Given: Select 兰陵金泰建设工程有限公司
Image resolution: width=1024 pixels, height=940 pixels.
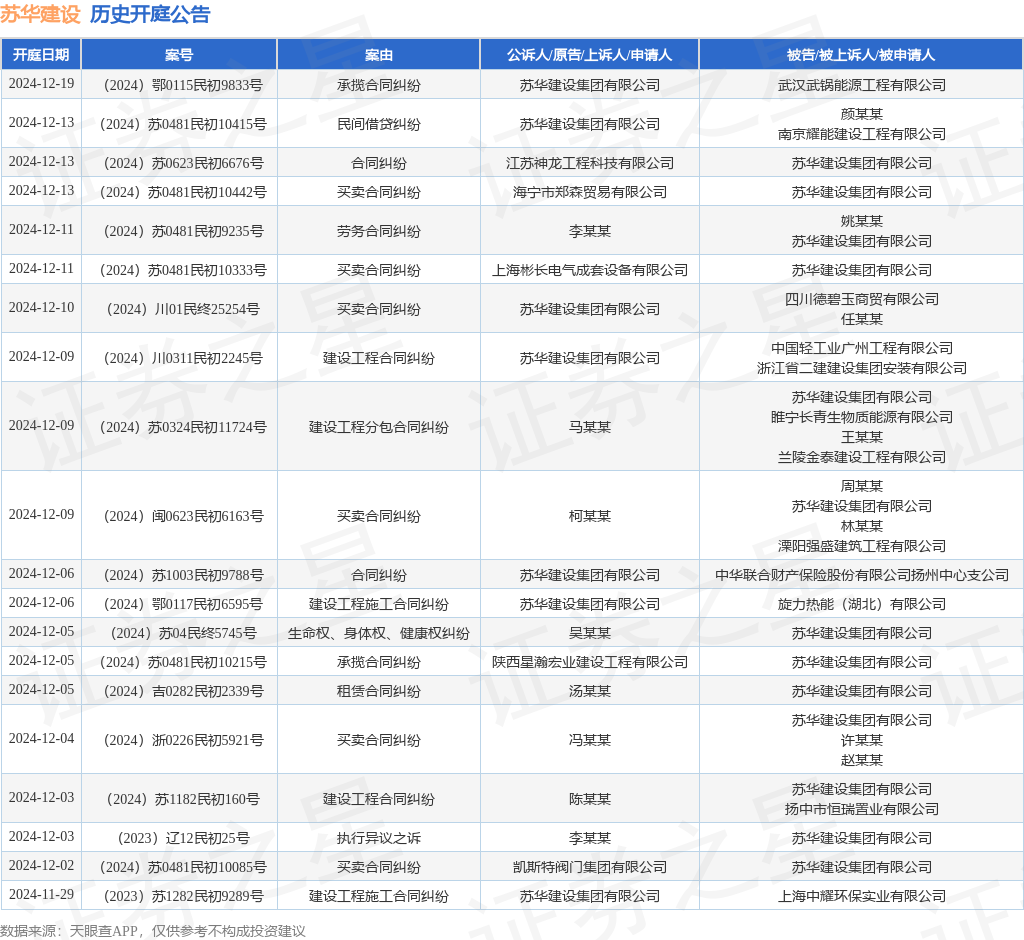Looking at the screenshot, I should (x=862, y=457).
